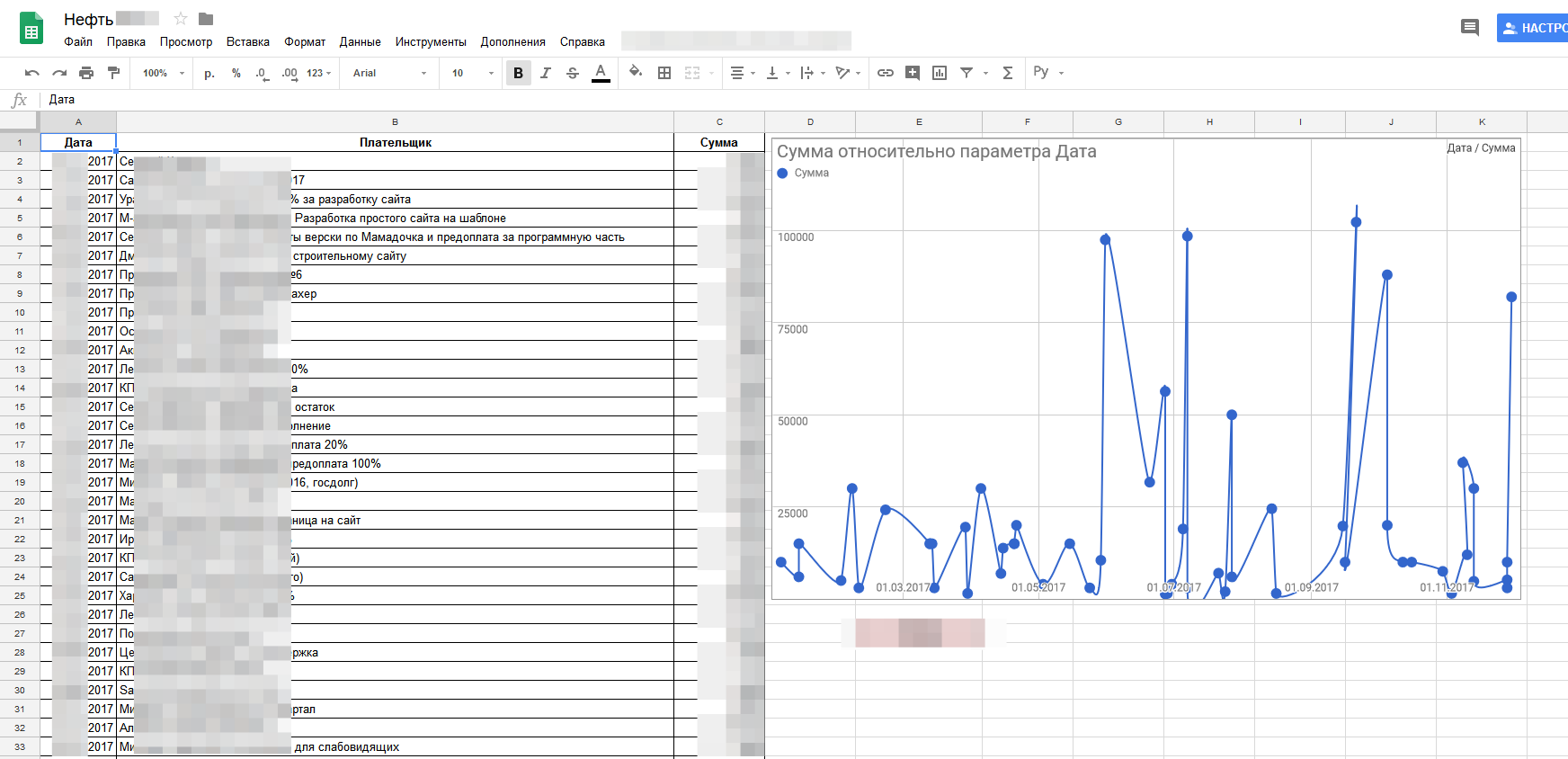Open the 100% zoom dropdown
The width and height of the screenshot is (1568, 759).
coord(164,73)
